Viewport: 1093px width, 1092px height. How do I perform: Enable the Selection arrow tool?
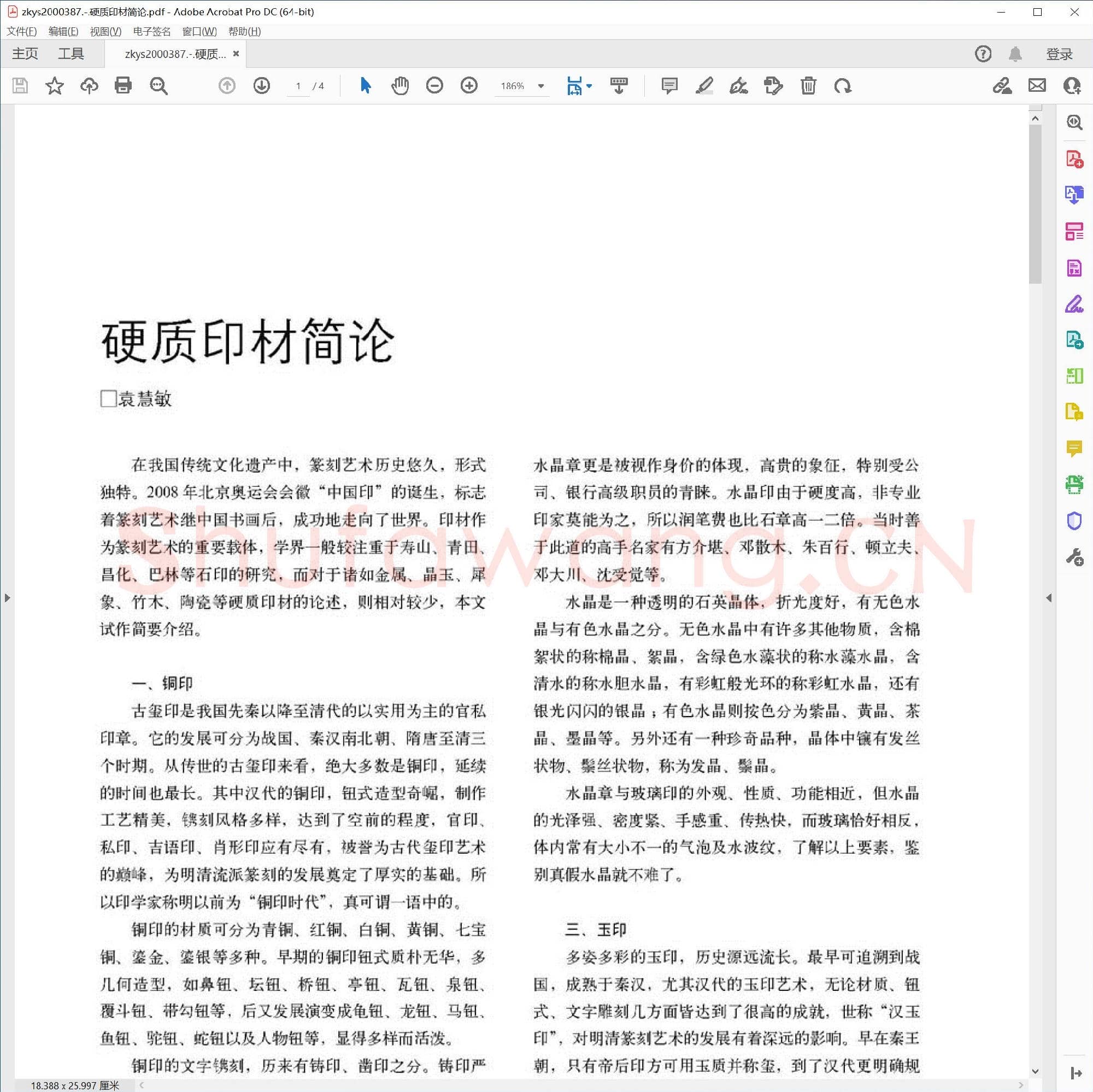[x=366, y=86]
